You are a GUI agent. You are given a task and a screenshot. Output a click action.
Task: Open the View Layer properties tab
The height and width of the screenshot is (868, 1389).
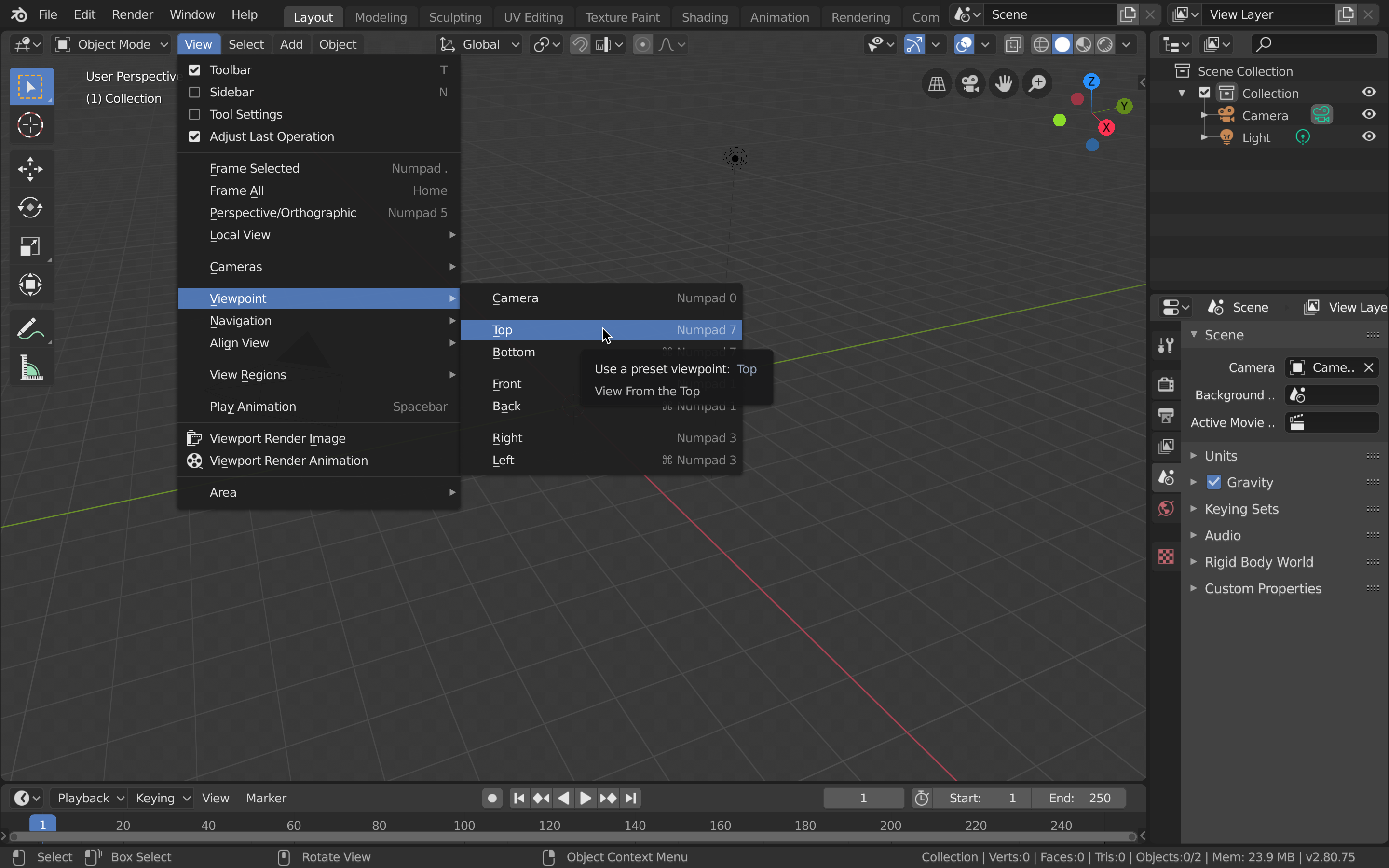coord(1166,447)
